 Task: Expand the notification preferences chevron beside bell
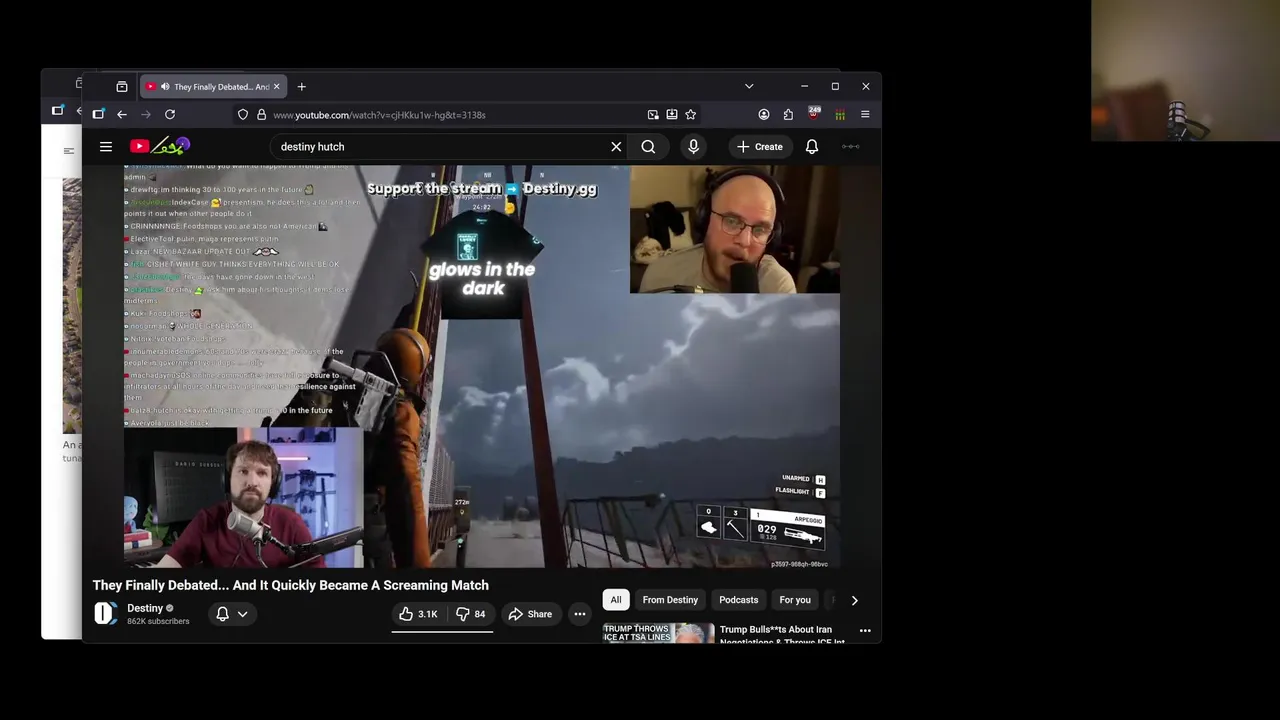[242, 614]
